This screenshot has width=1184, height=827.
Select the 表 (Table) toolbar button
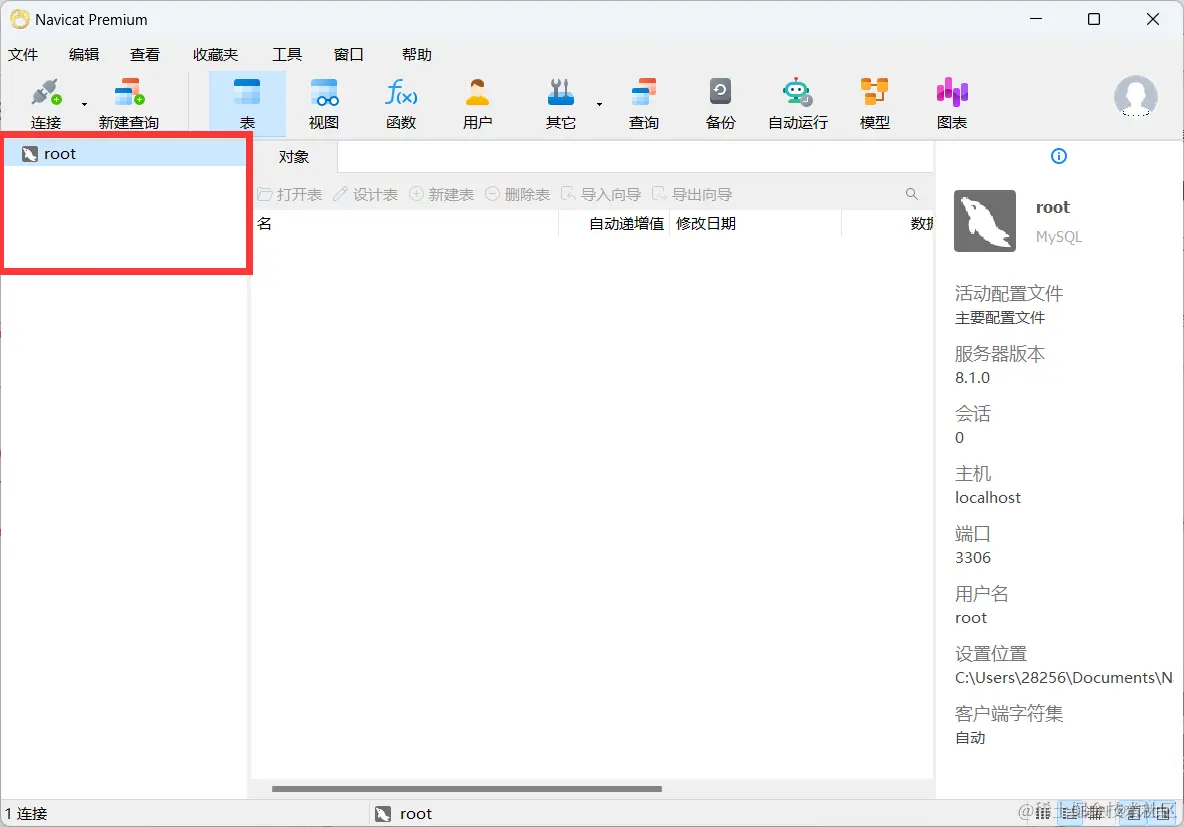click(247, 103)
